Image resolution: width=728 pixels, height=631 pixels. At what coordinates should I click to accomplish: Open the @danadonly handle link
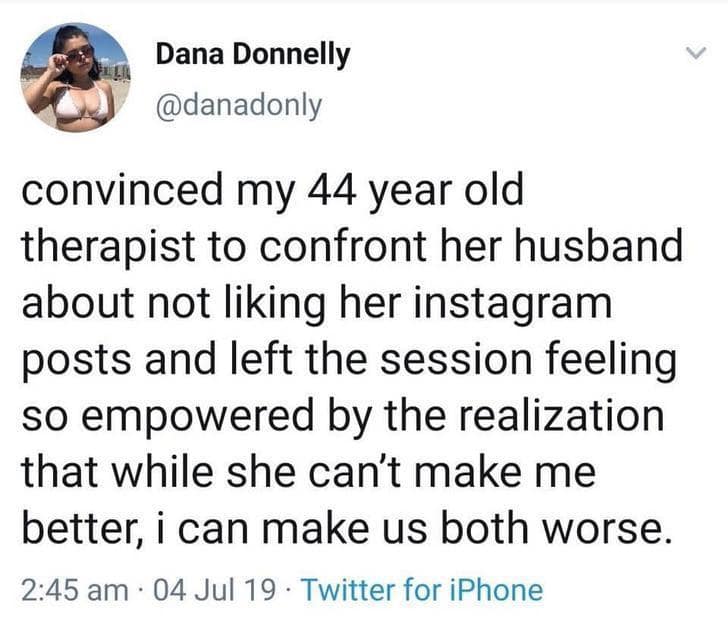(x=239, y=104)
